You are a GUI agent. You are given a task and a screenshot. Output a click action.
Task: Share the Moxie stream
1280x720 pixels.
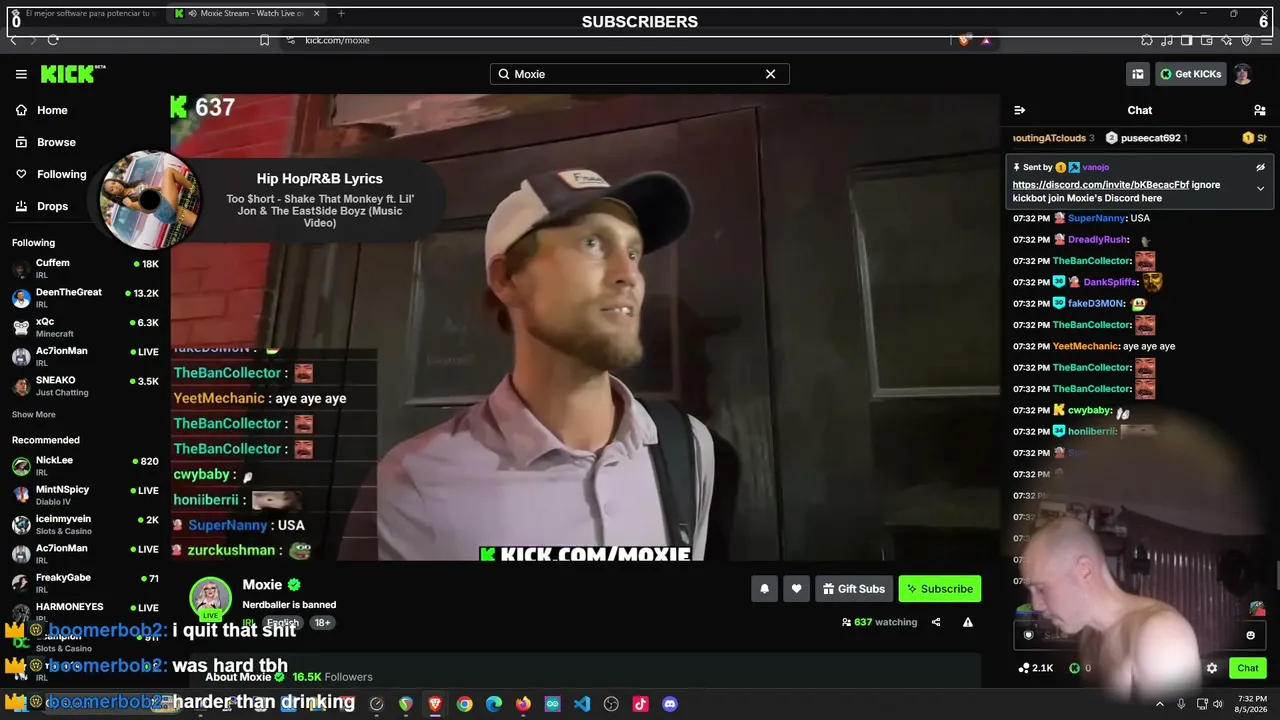(x=936, y=622)
